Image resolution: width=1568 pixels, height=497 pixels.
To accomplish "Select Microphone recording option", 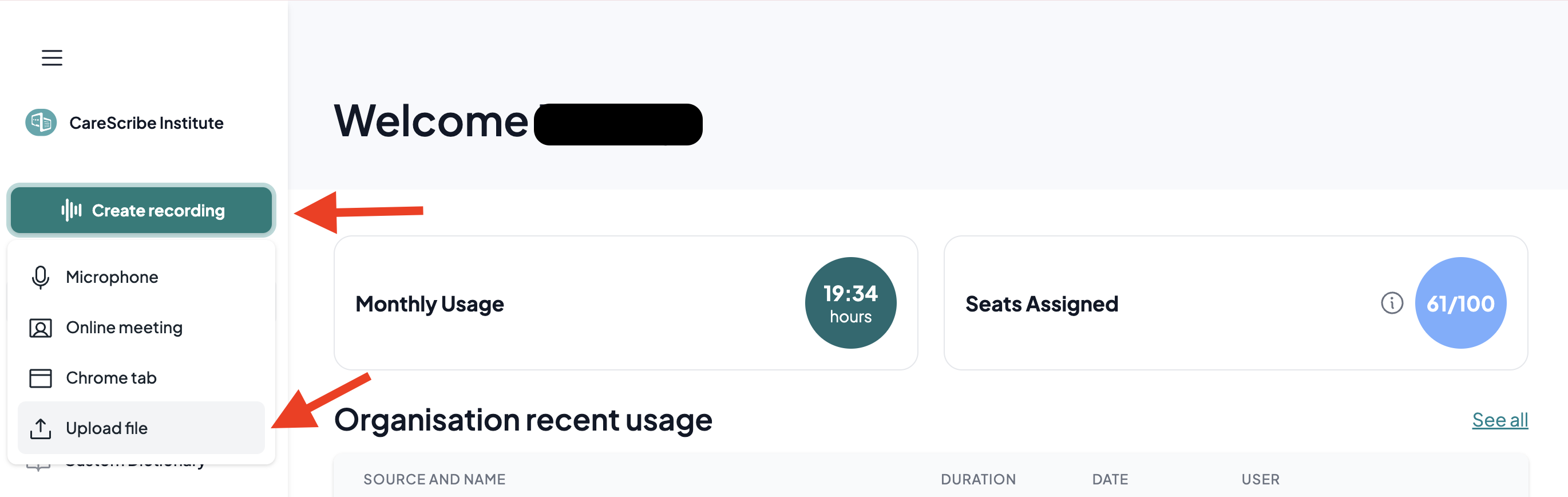I will pos(141,277).
